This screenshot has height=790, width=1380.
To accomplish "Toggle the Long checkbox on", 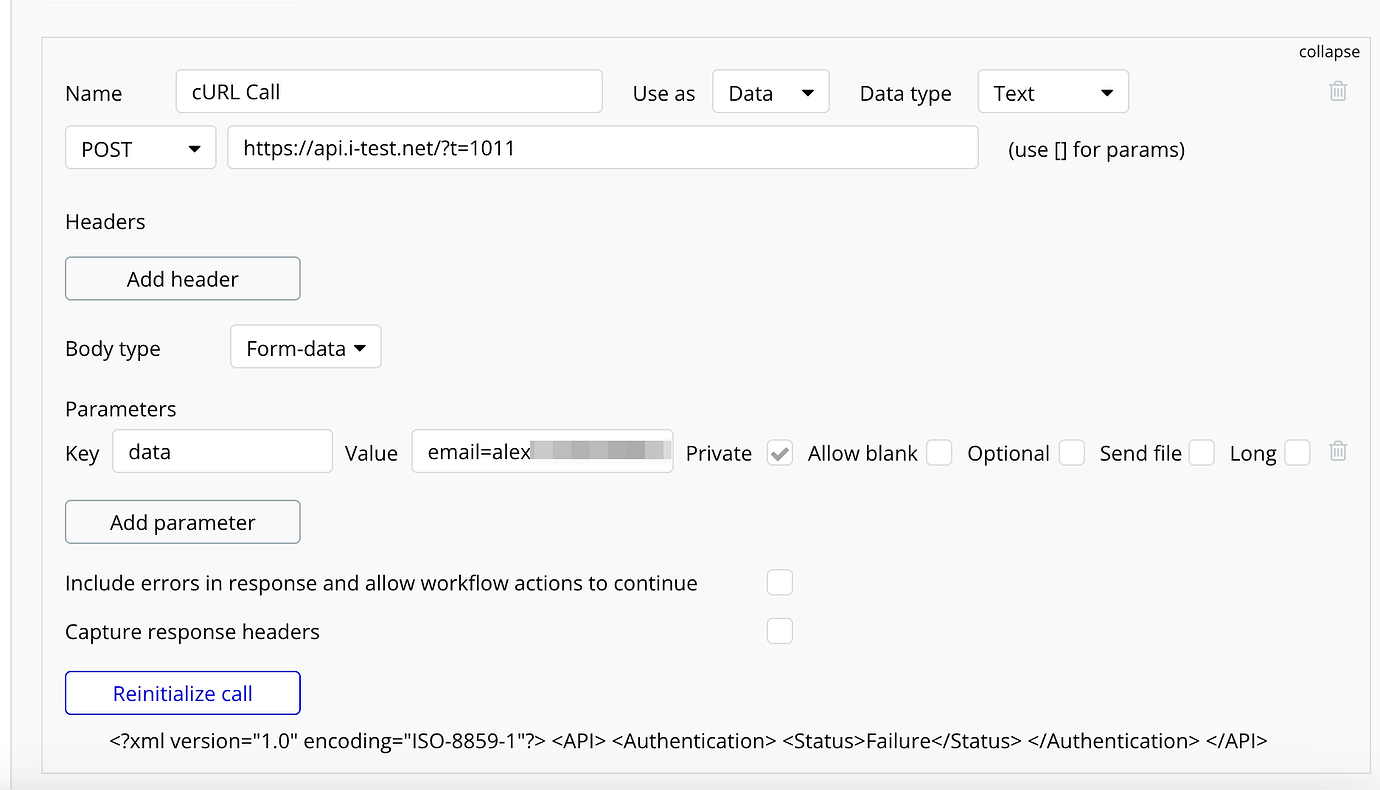I will tap(1297, 453).
